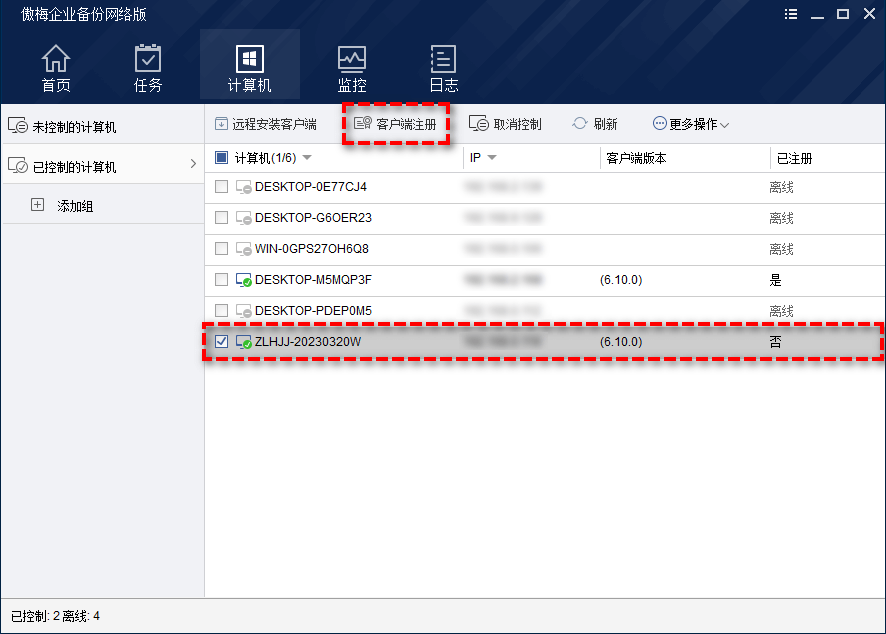The image size is (886, 634).
Task: Click the 刷新 refresh icon
Action: point(580,124)
